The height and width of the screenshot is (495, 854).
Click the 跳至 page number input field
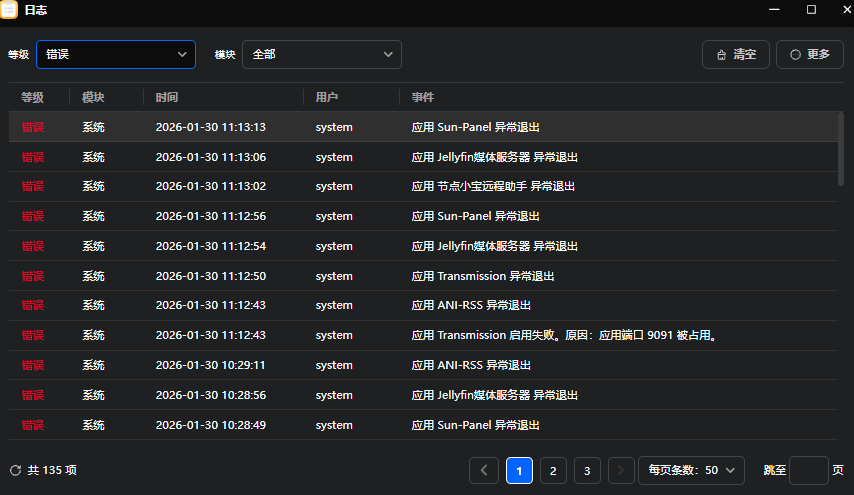click(808, 470)
